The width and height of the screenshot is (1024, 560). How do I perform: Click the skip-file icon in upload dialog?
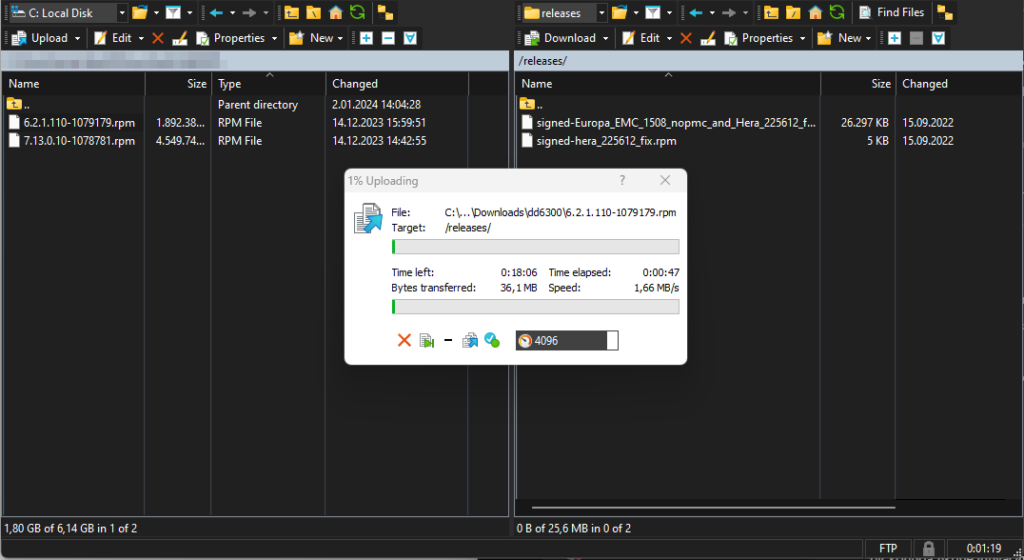[427, 341]
